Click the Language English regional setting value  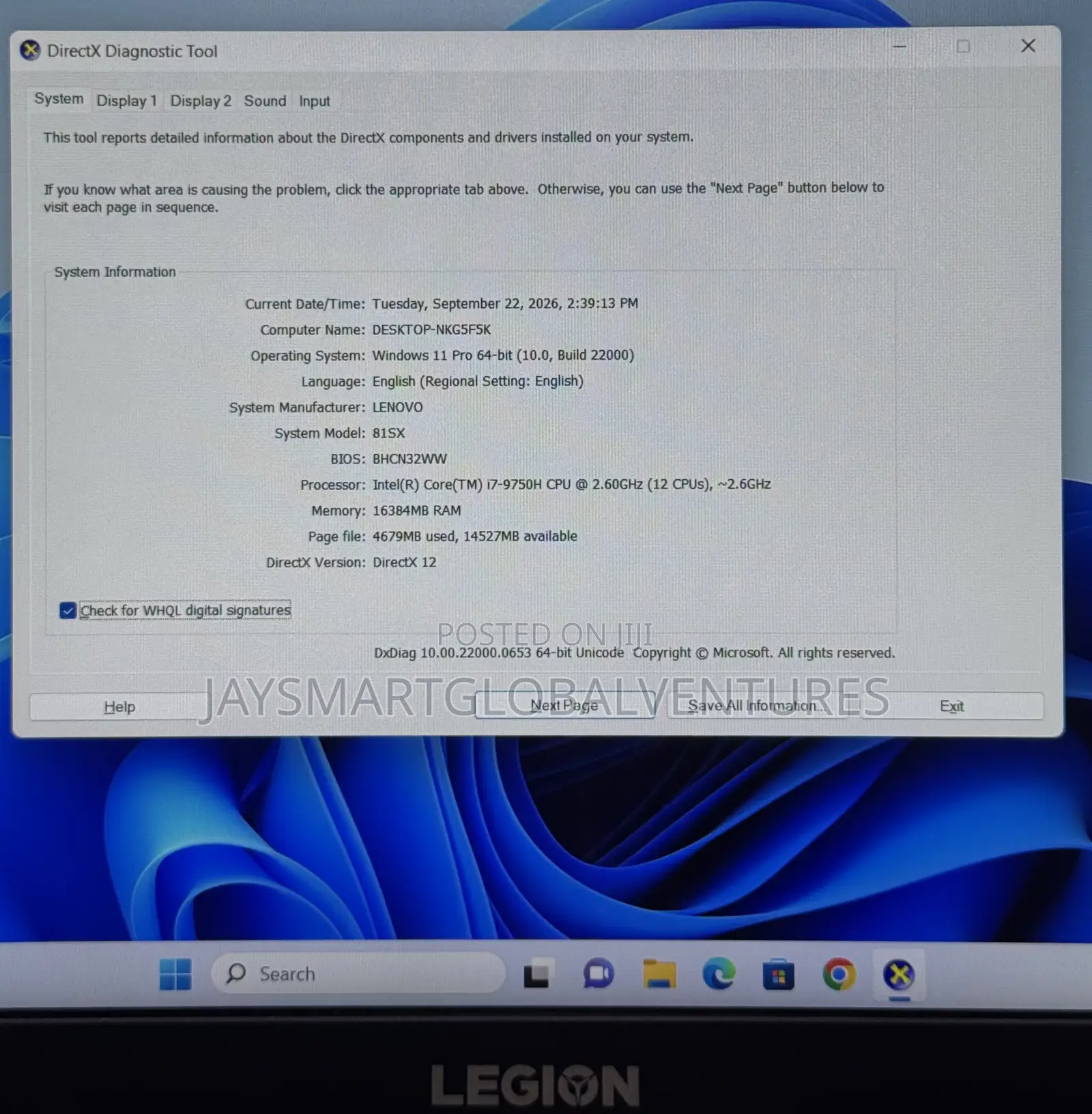click(x=478, y=382)
